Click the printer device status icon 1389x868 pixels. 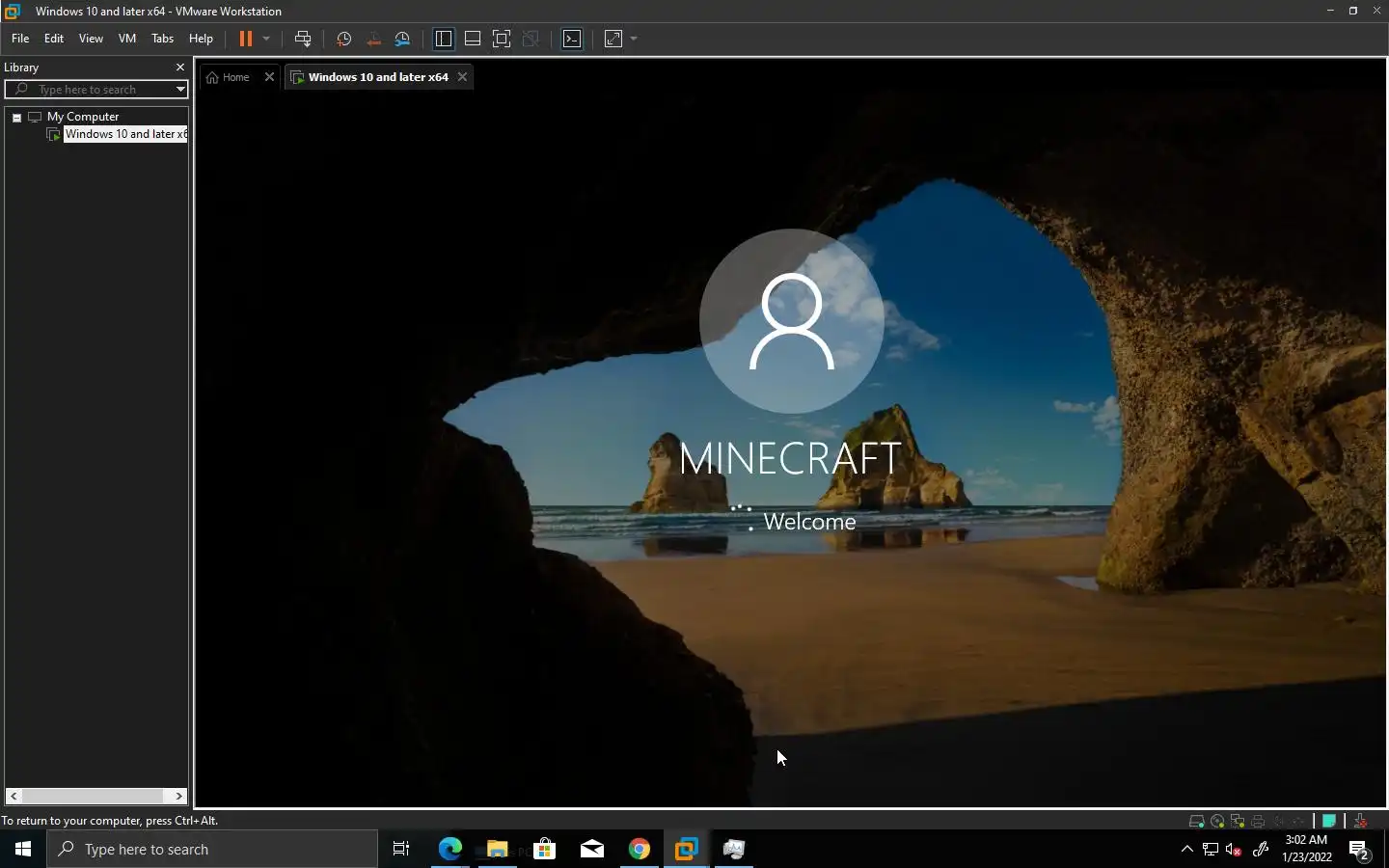click(1258, 822)
